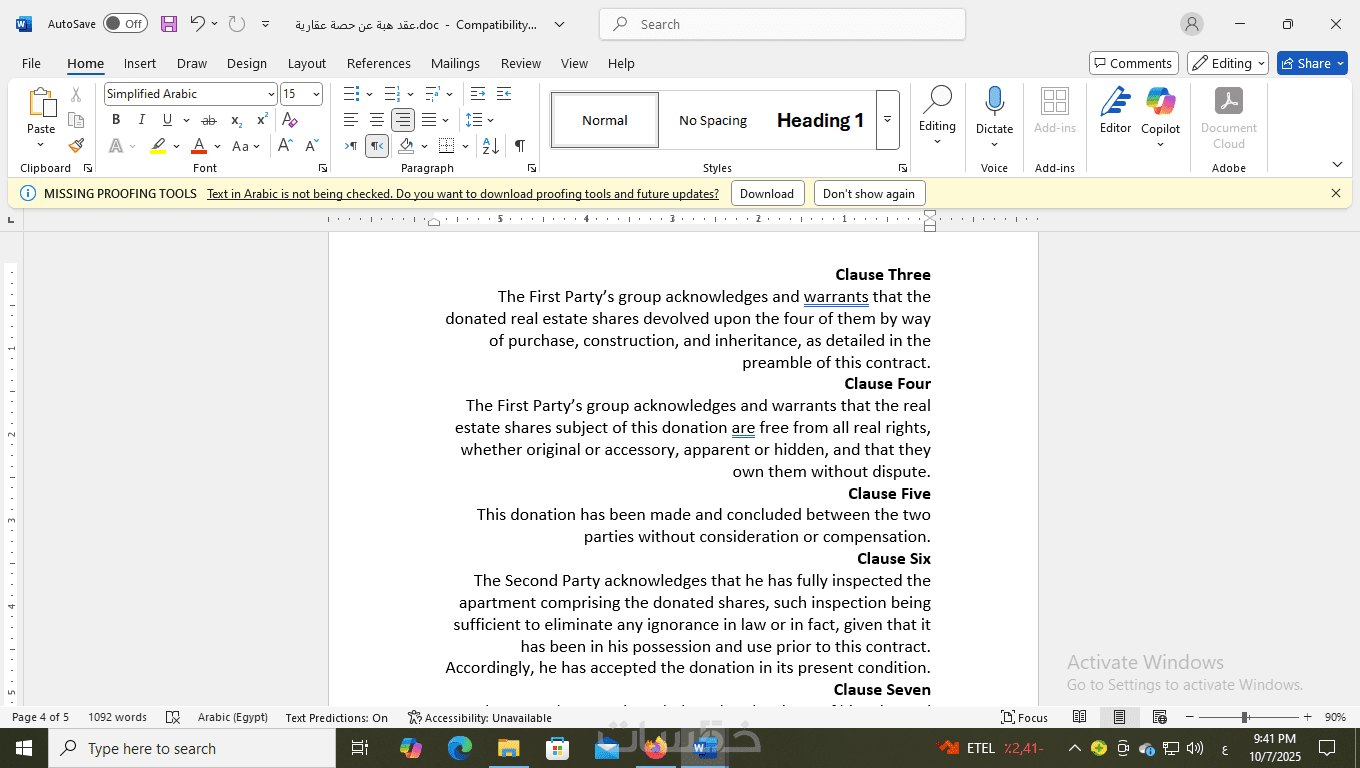Increase font size with grow icon
Screen dimensions: 1360x768
pos(285,146)
